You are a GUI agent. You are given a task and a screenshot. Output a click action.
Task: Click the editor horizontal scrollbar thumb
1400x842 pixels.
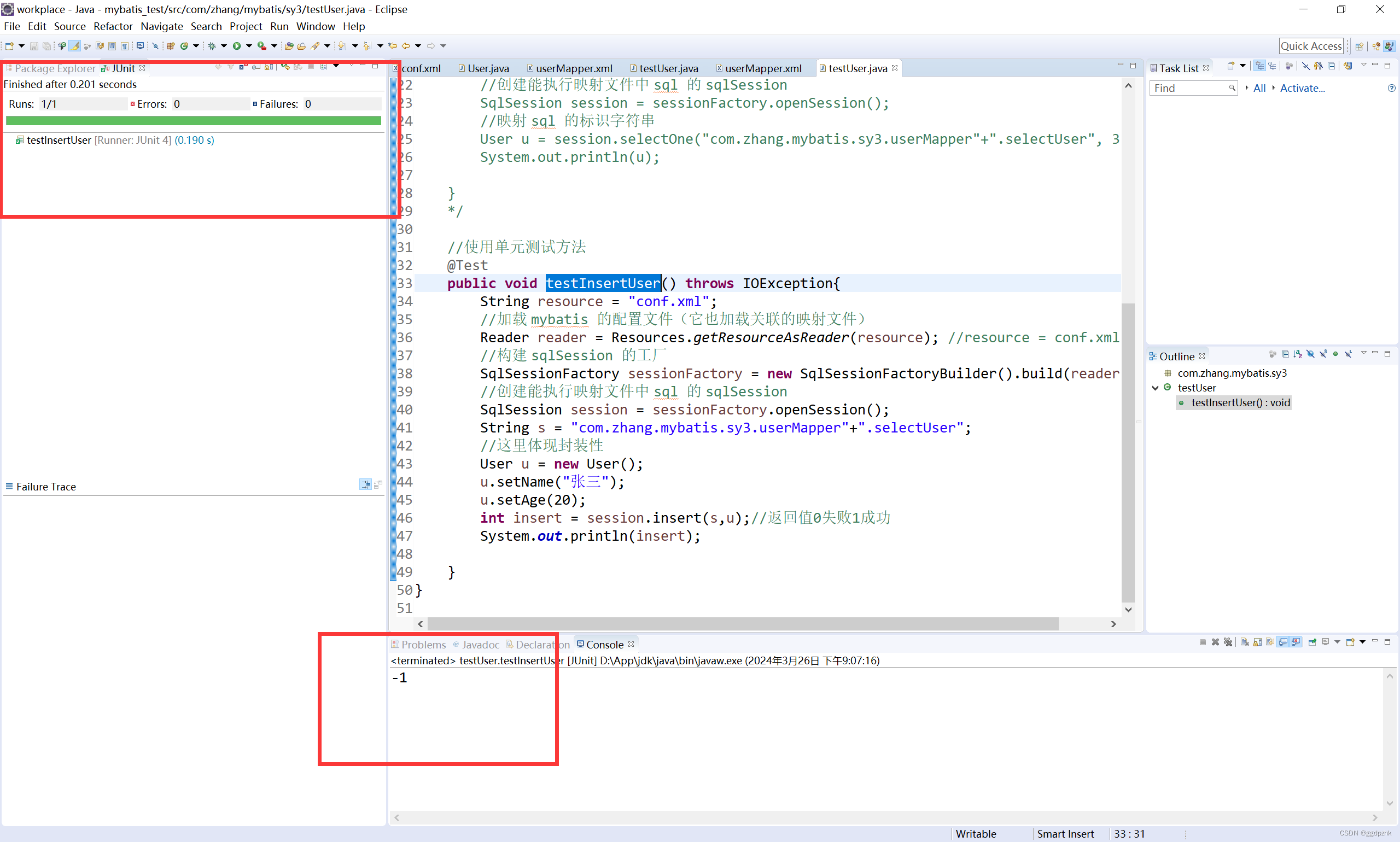(x=742, y=624)
